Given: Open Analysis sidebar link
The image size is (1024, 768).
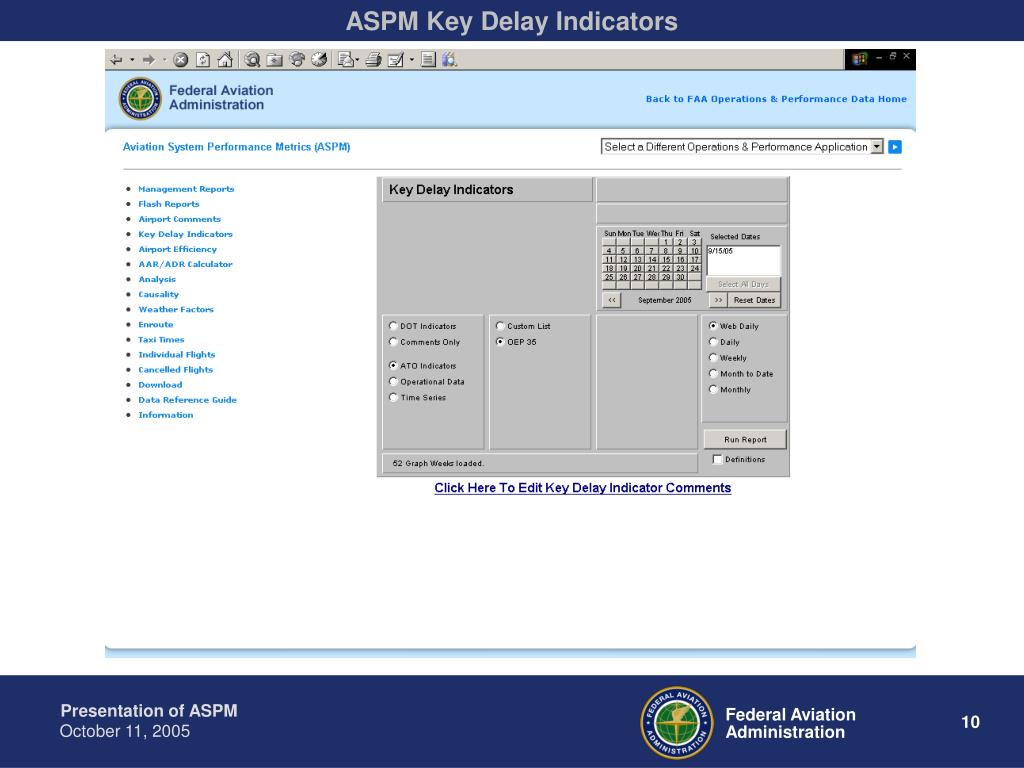Looking at the screenshot, I should (x=157, y=279).
